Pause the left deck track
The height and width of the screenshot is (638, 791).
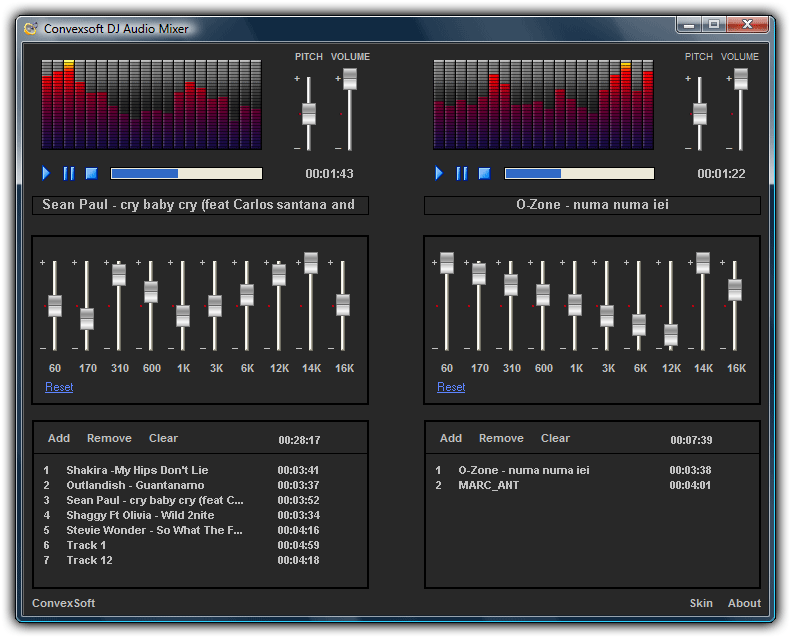point(69,174)
